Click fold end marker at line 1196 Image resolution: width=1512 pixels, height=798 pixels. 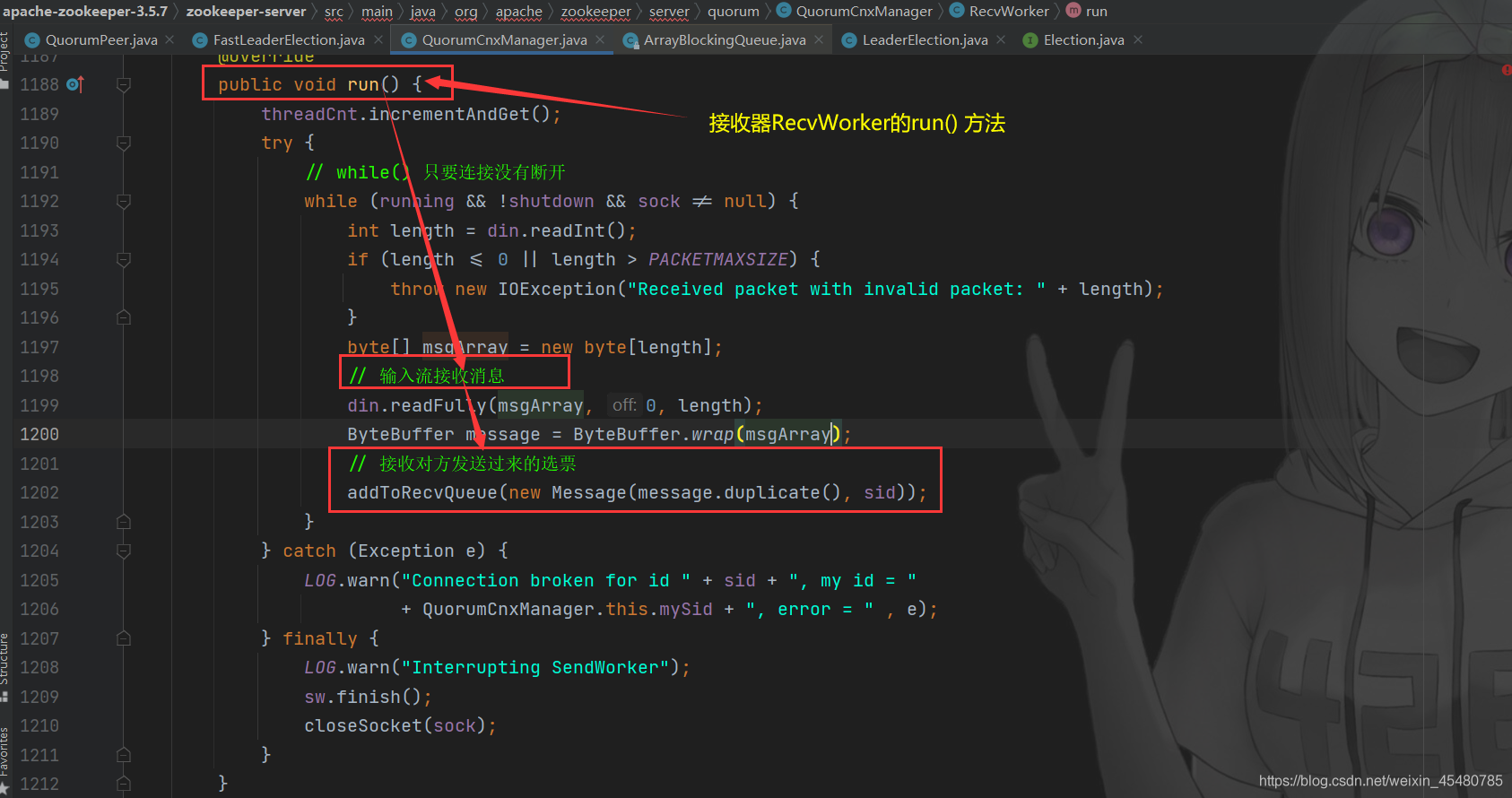124,317
